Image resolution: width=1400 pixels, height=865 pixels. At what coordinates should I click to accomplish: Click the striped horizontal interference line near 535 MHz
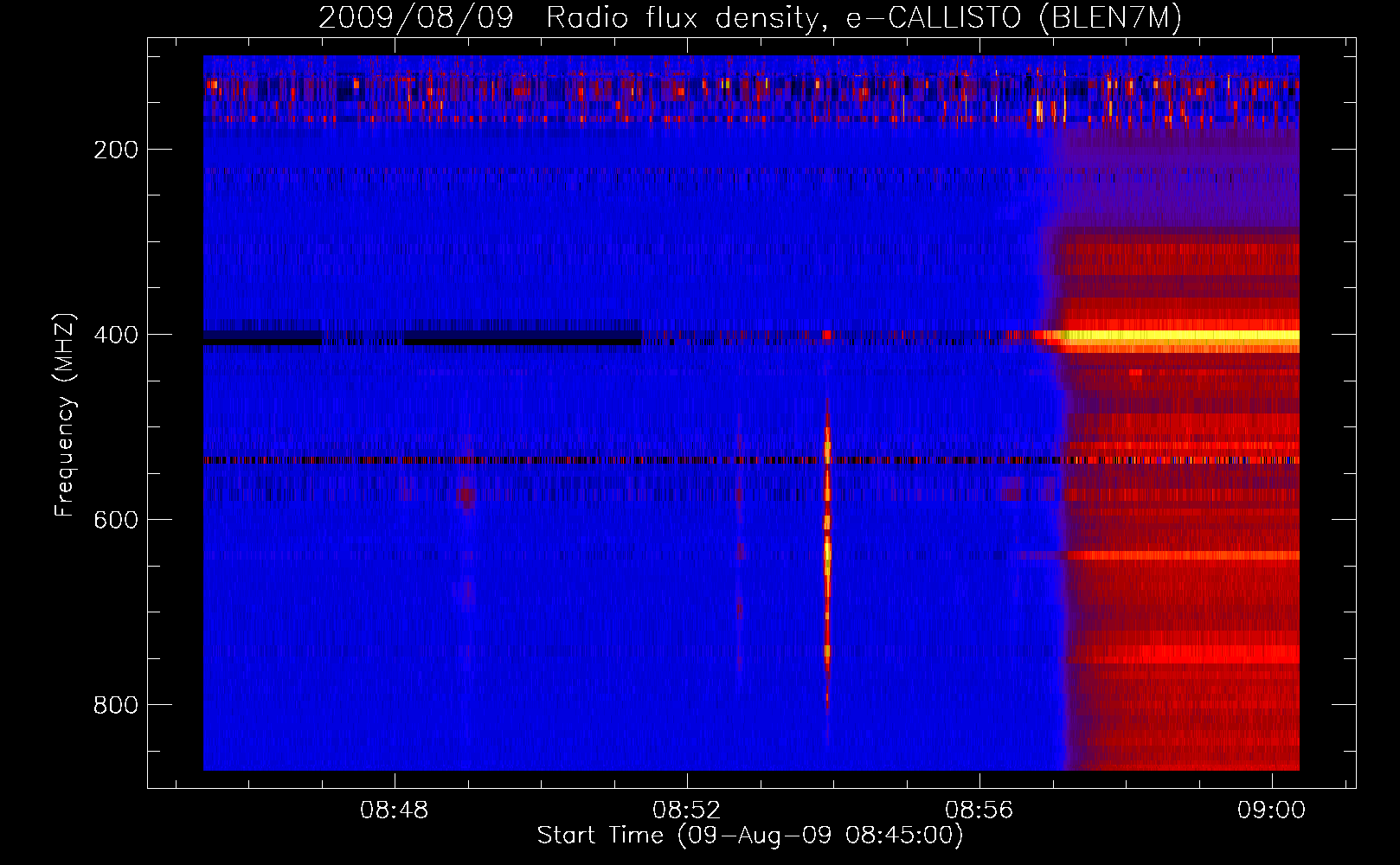(x=751, y=460)
